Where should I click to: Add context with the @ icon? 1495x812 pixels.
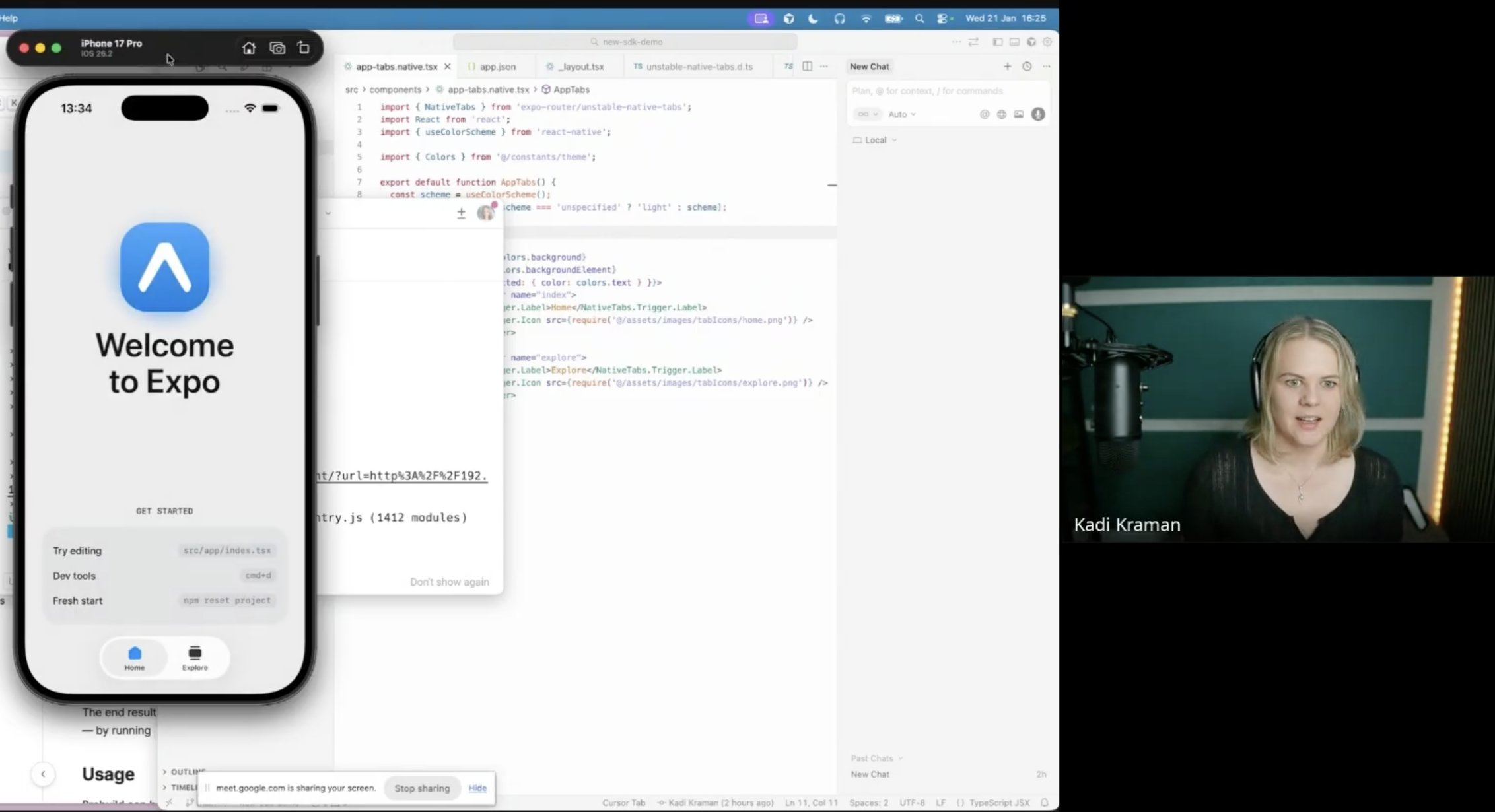point(985,114)
